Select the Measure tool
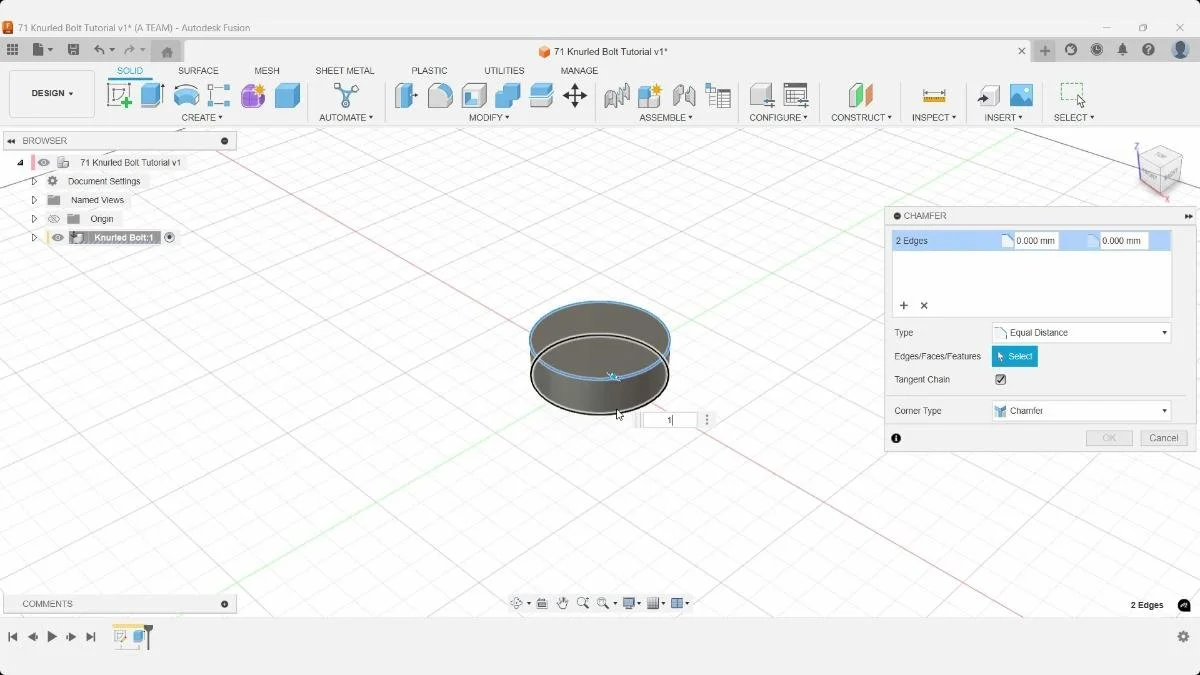 pos(934,95)
